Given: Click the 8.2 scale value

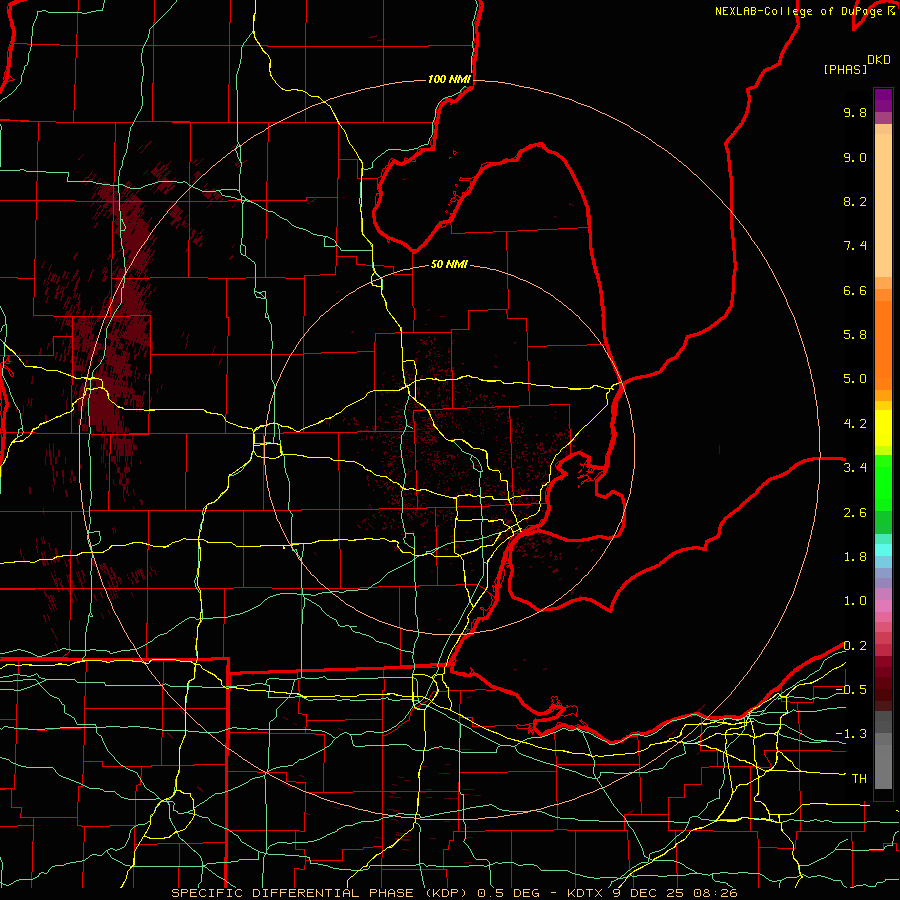Looking at the screenshot, I should (855, 201).
